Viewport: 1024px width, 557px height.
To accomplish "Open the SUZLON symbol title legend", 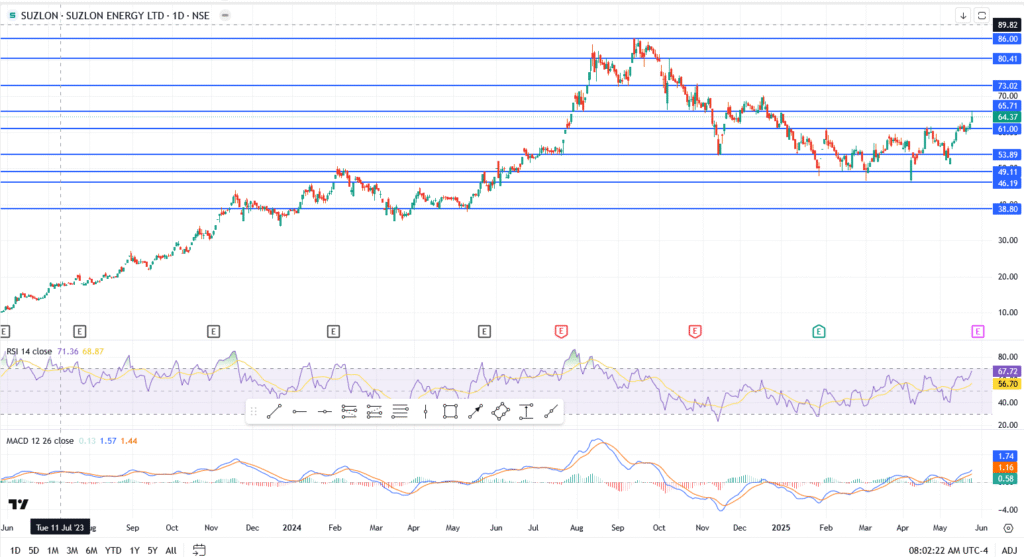I will pos(112,16).
